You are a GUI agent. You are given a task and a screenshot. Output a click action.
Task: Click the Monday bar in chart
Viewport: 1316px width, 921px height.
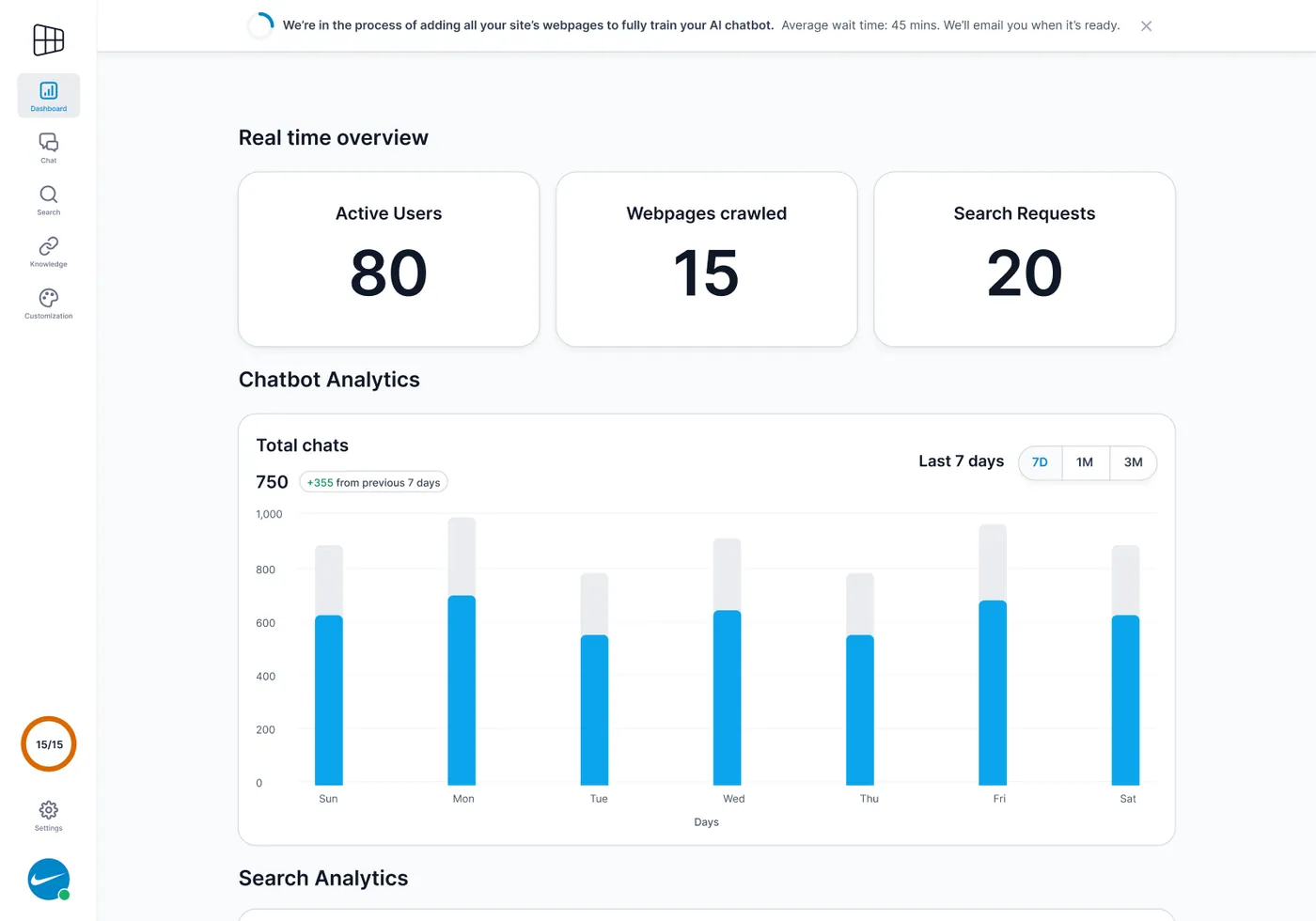click(462, 690)
